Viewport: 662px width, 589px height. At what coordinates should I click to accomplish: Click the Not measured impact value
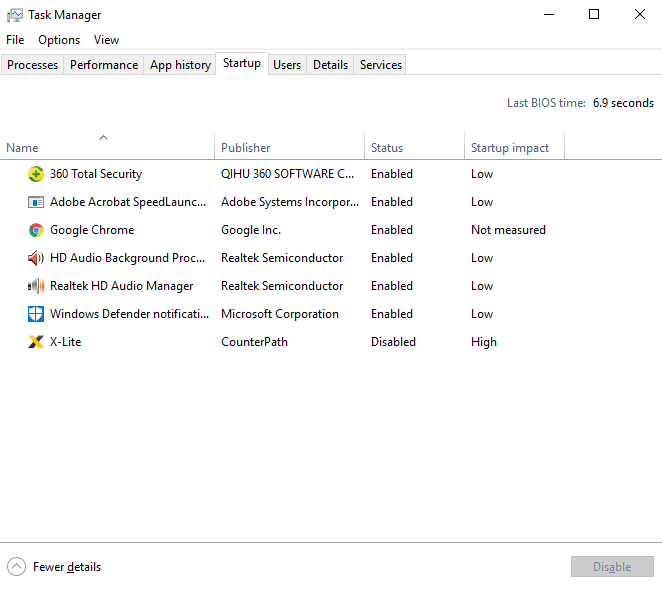click(508, 230)
